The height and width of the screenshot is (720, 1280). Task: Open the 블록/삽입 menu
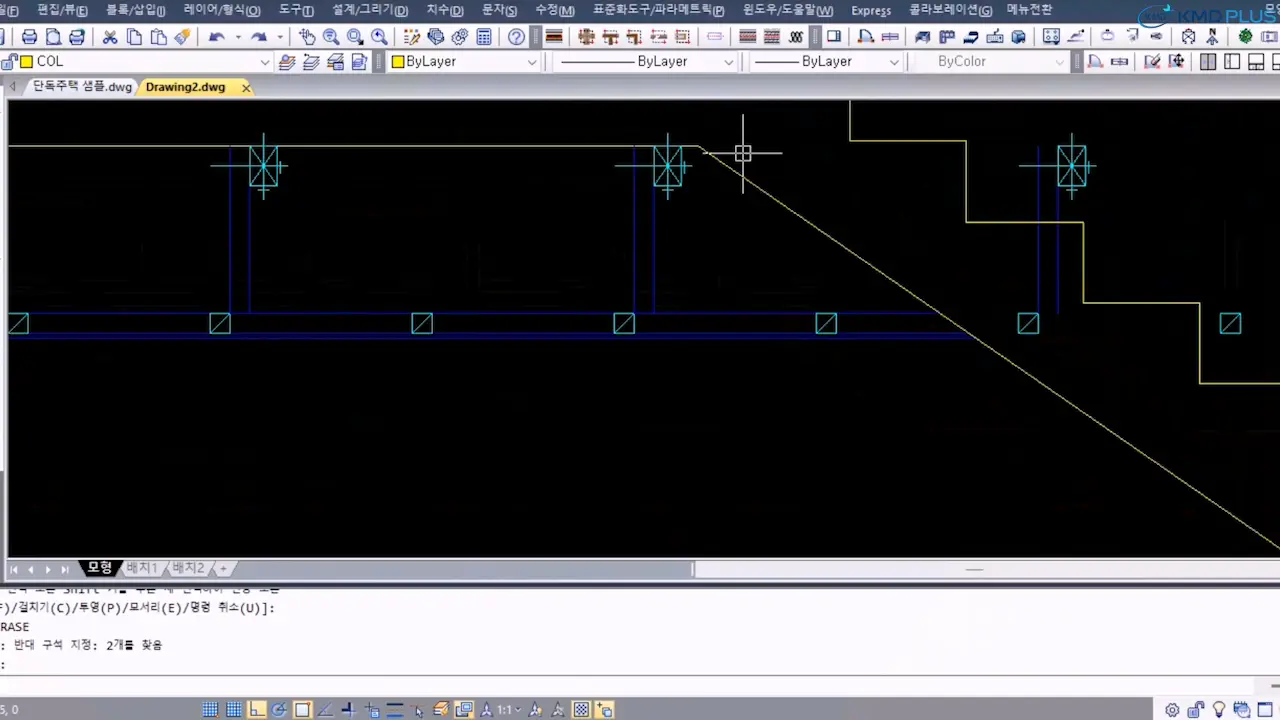pyautogui.click(x=136, y=10)
